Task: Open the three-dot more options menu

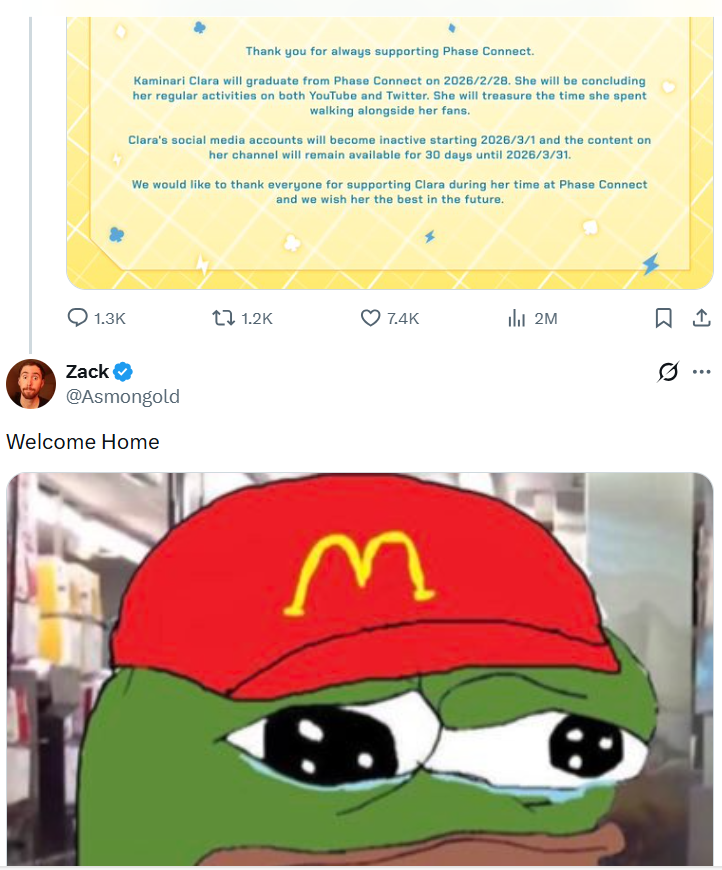Action: coord(701,372)
